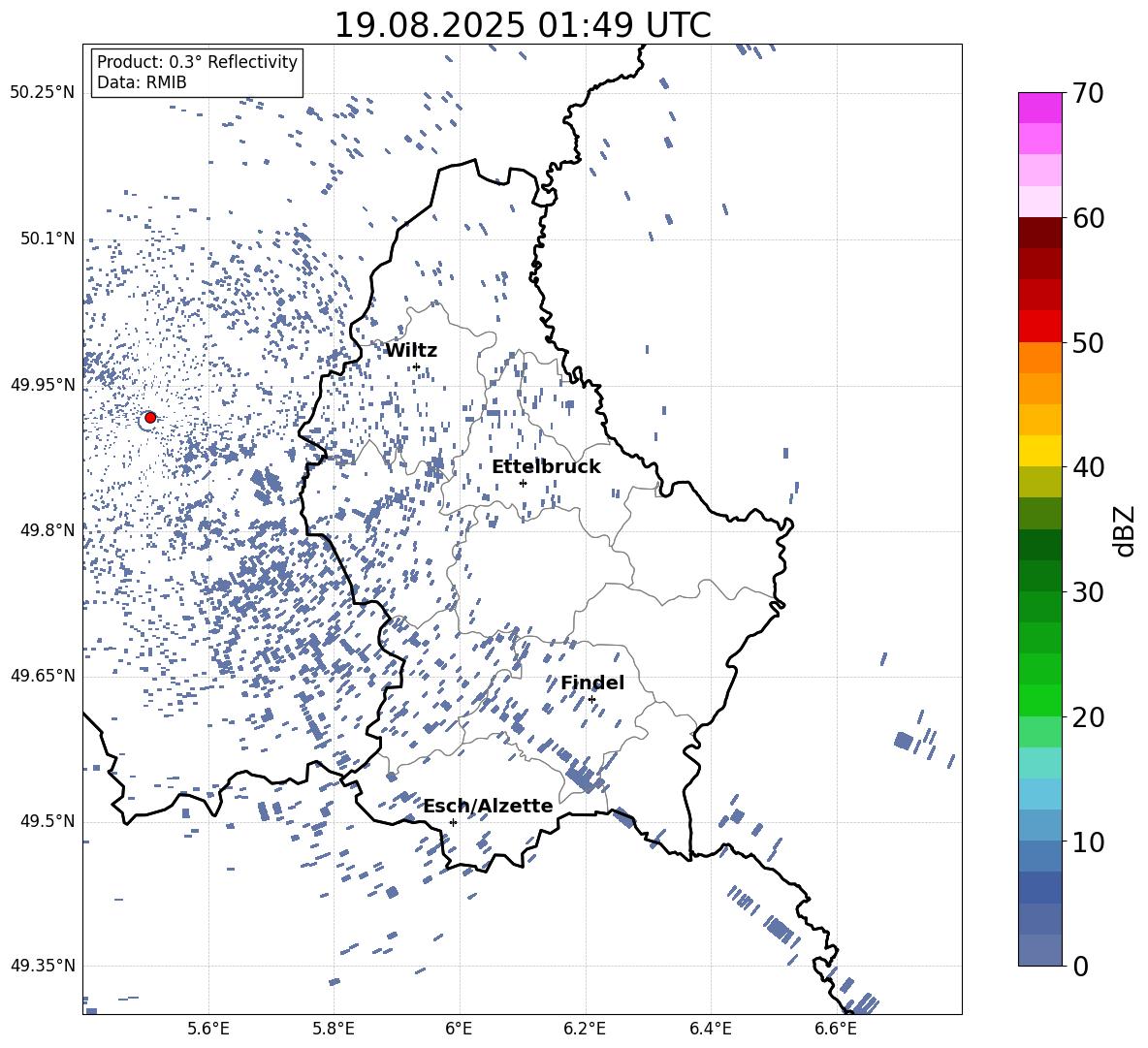Click the Findel city label
The width and height of the screenshot is (1148, 1048).
coord(592,683)
